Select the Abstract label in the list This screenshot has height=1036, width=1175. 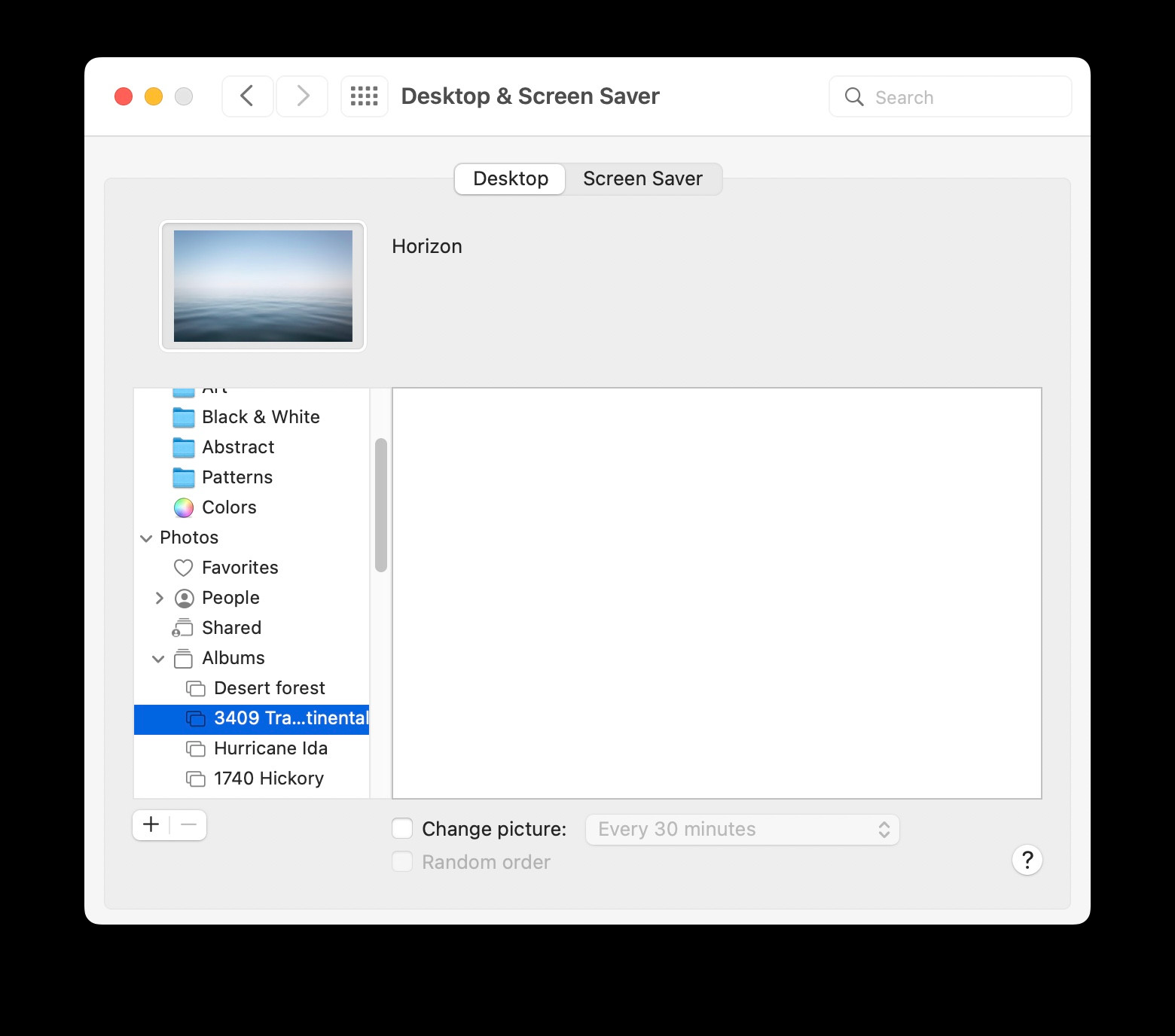[238, 447]
